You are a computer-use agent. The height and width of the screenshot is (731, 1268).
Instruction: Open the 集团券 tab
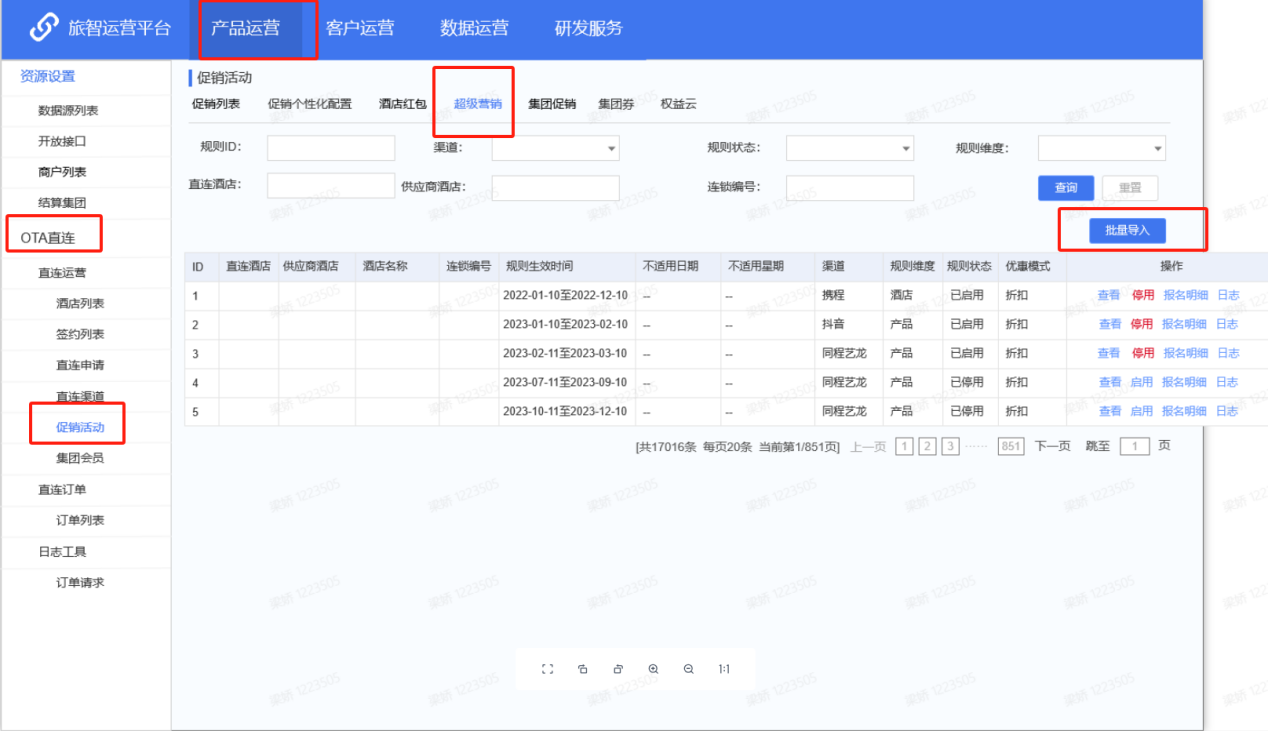617,104
